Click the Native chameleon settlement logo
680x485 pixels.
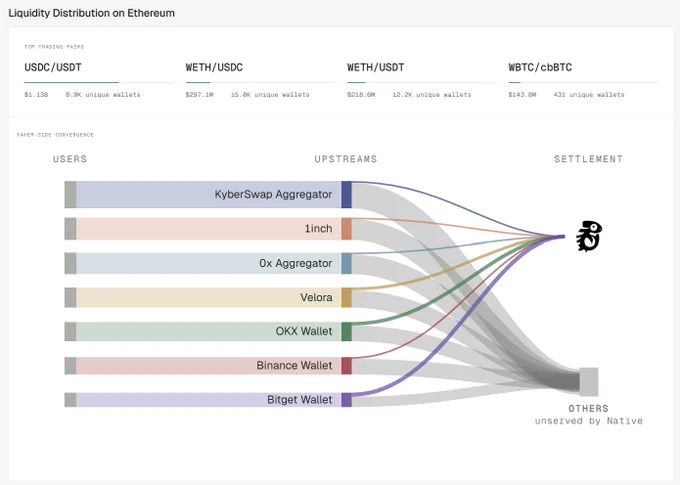[589, 236]
